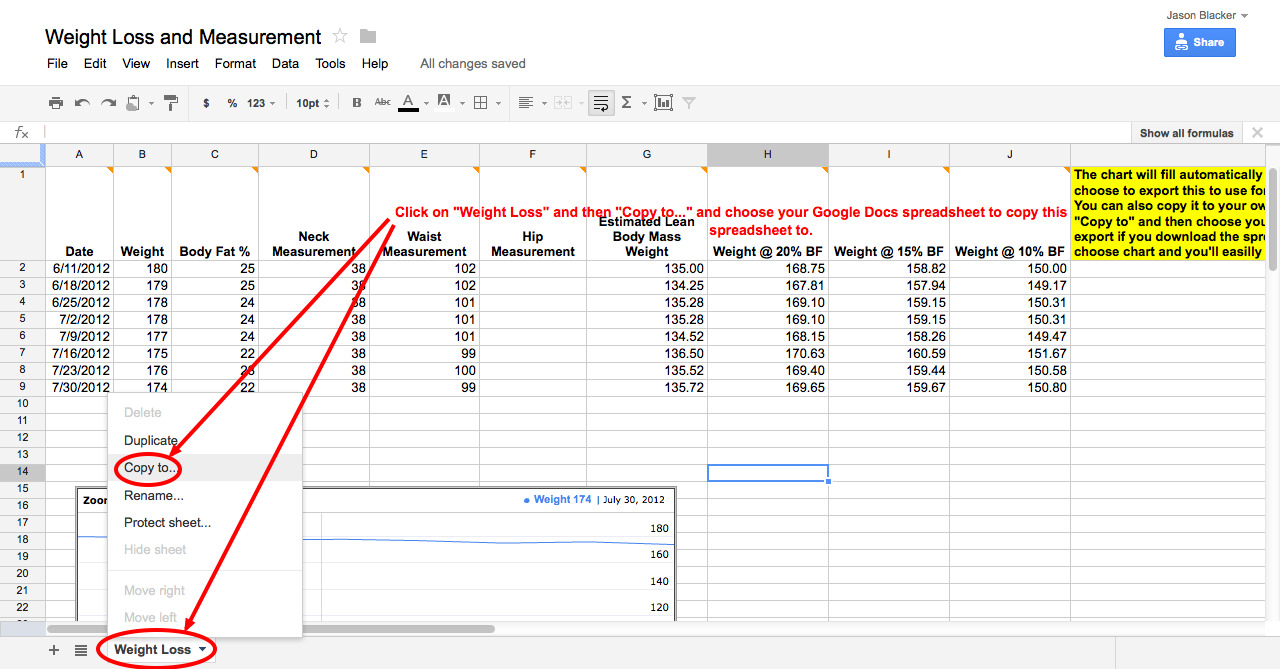Viewport: 1280px width, 669px height.
Task: Open the text color picker
Action: (409, 103)
